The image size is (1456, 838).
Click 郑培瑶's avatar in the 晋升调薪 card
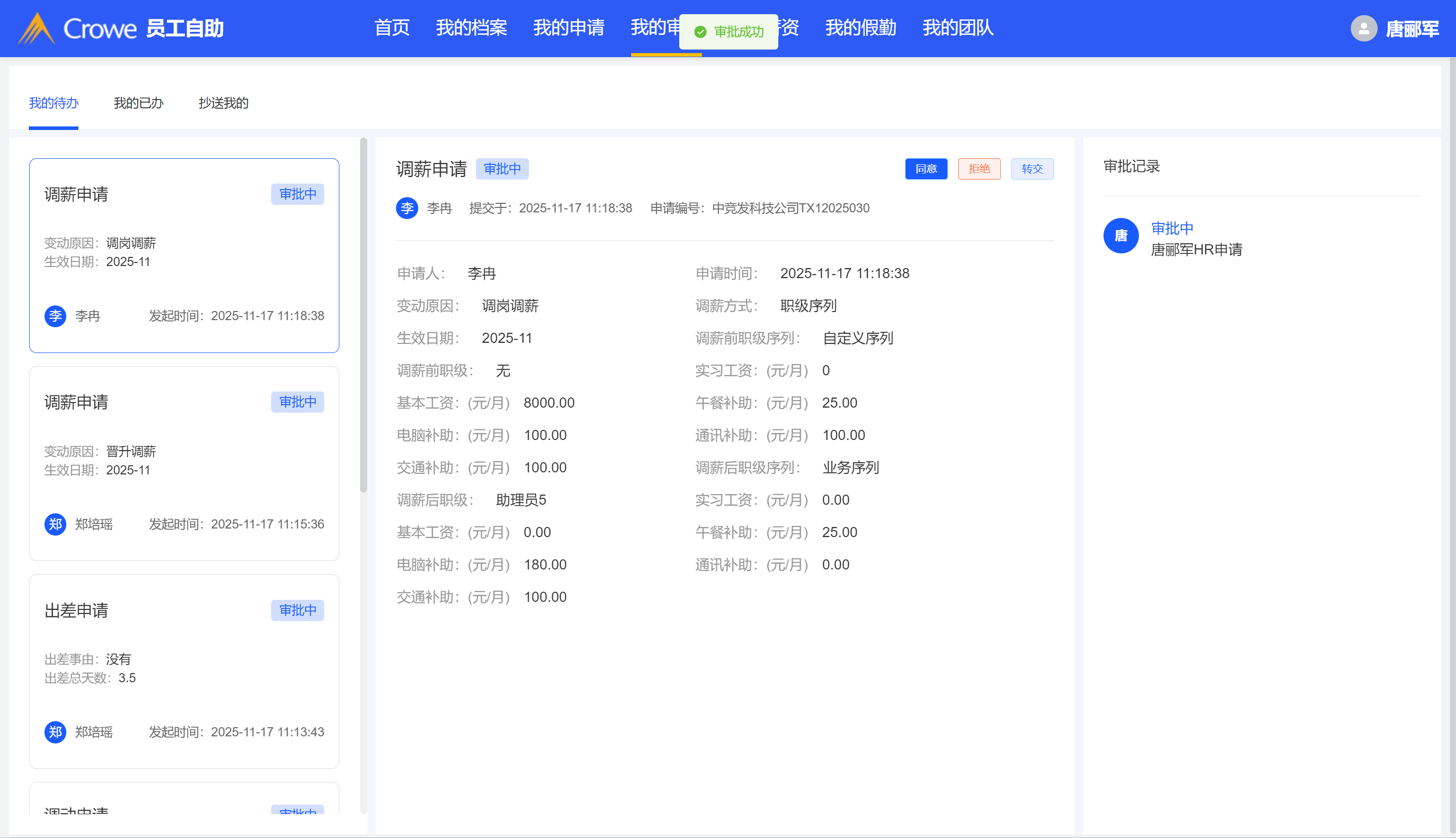click(x=55, y=524)
